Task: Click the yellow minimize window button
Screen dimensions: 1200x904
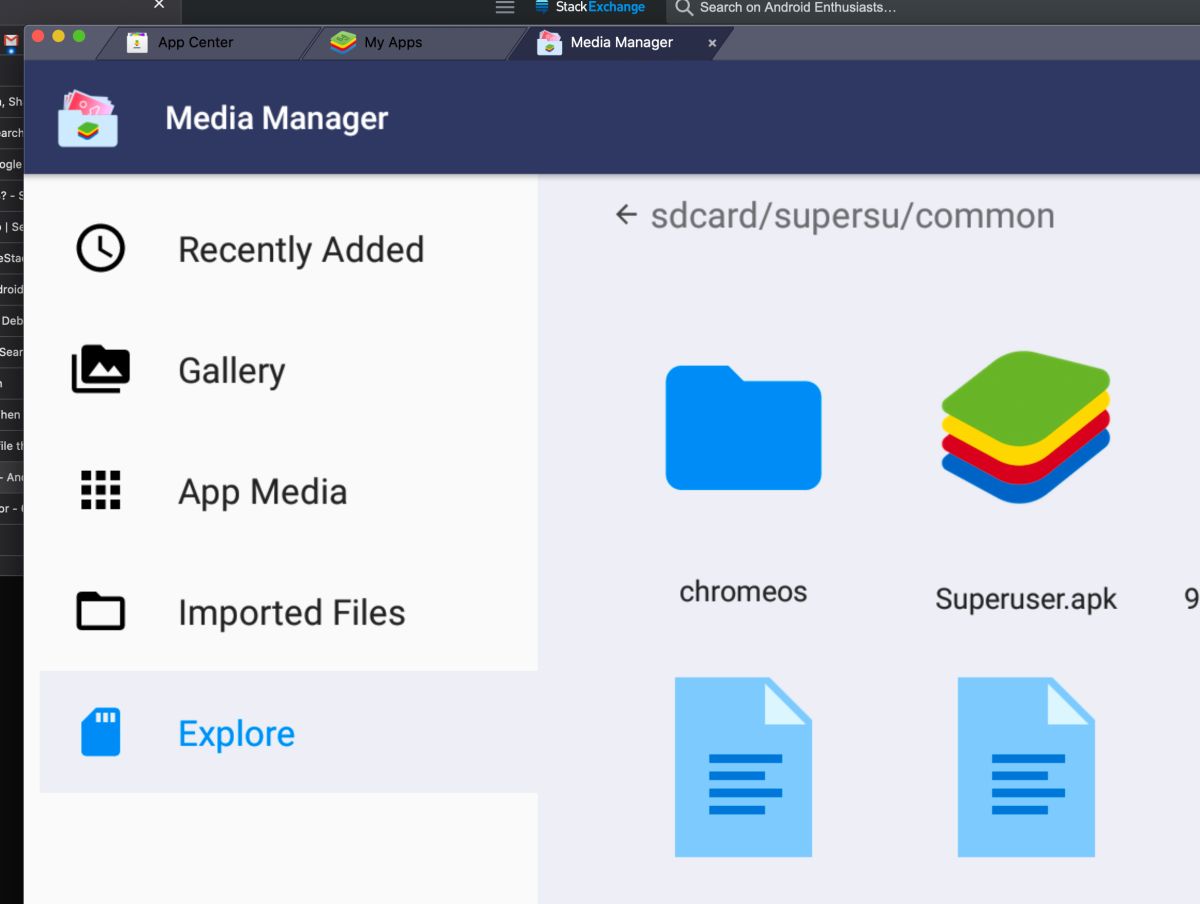Action: pos(58,36)
